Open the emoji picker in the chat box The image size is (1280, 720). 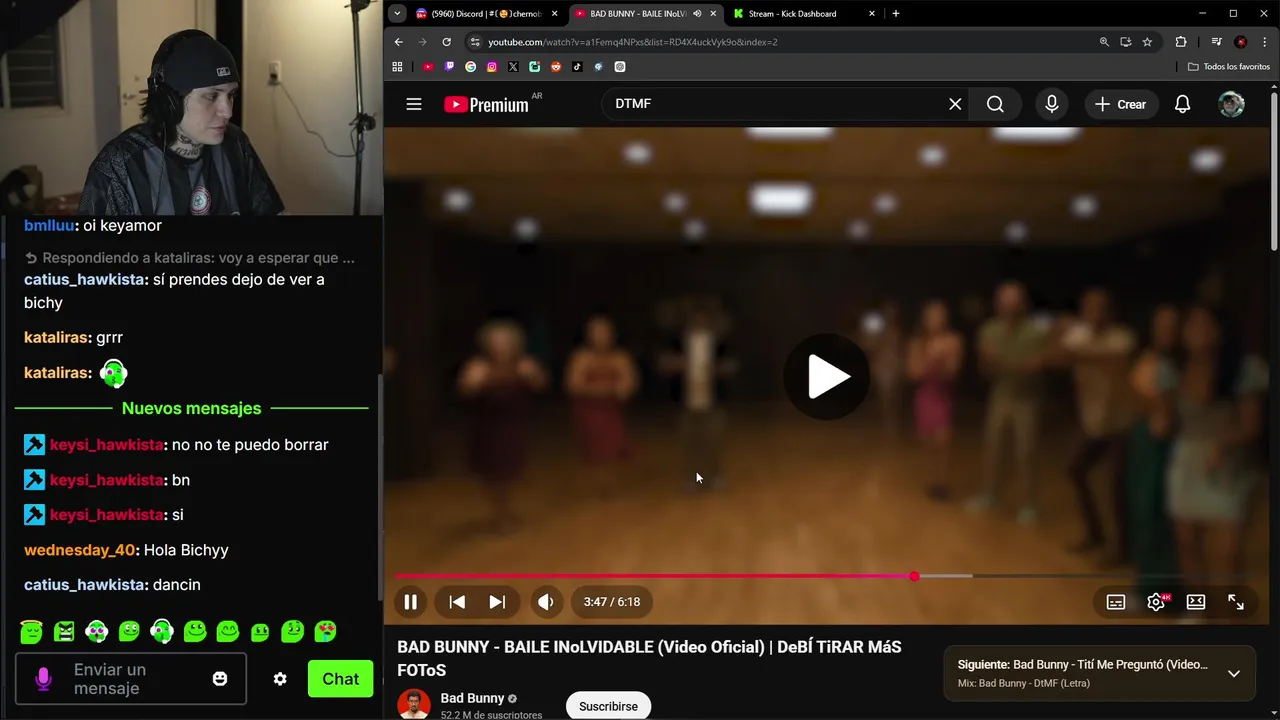(220, 679)
